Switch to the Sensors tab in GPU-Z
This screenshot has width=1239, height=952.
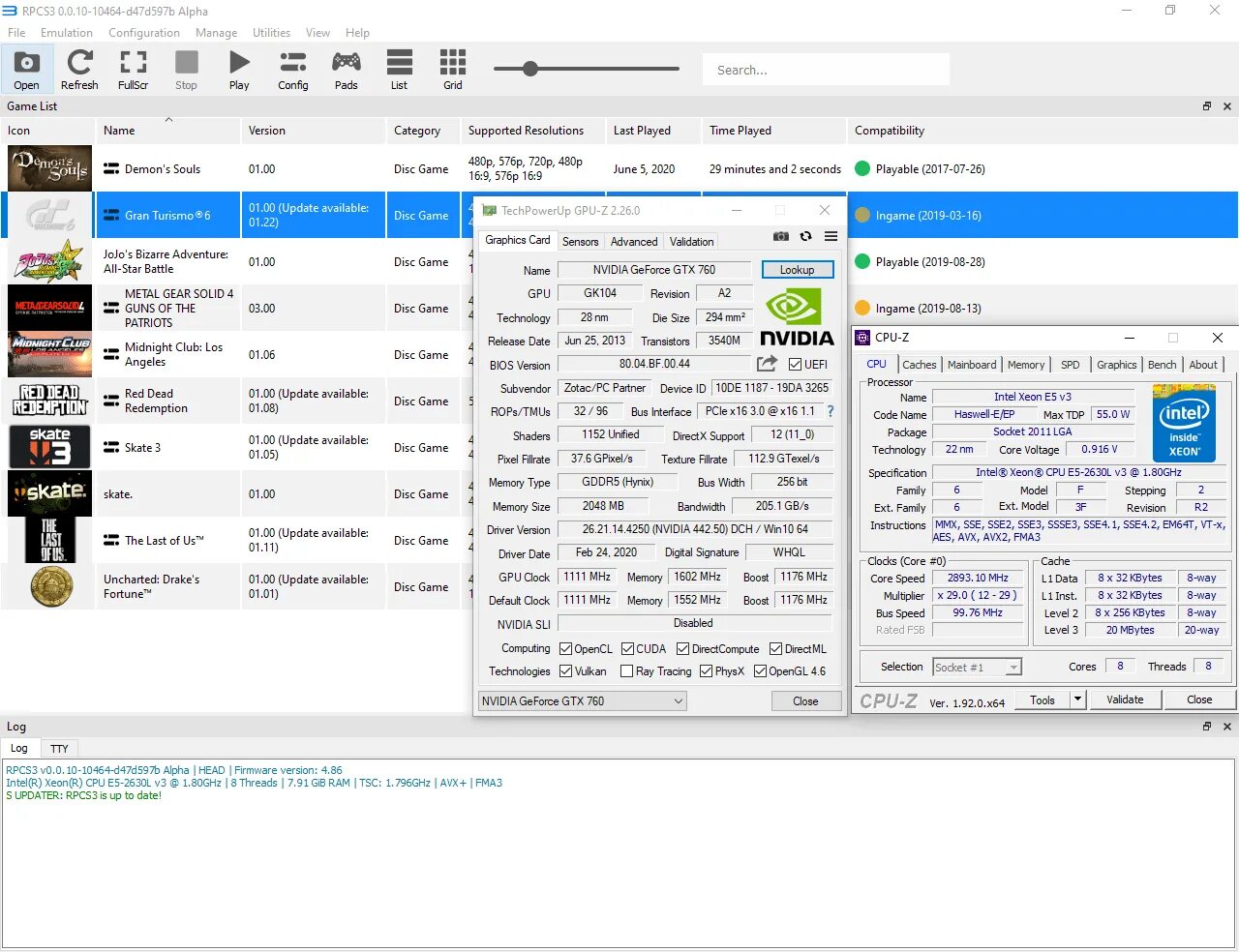tap(581, 242)
